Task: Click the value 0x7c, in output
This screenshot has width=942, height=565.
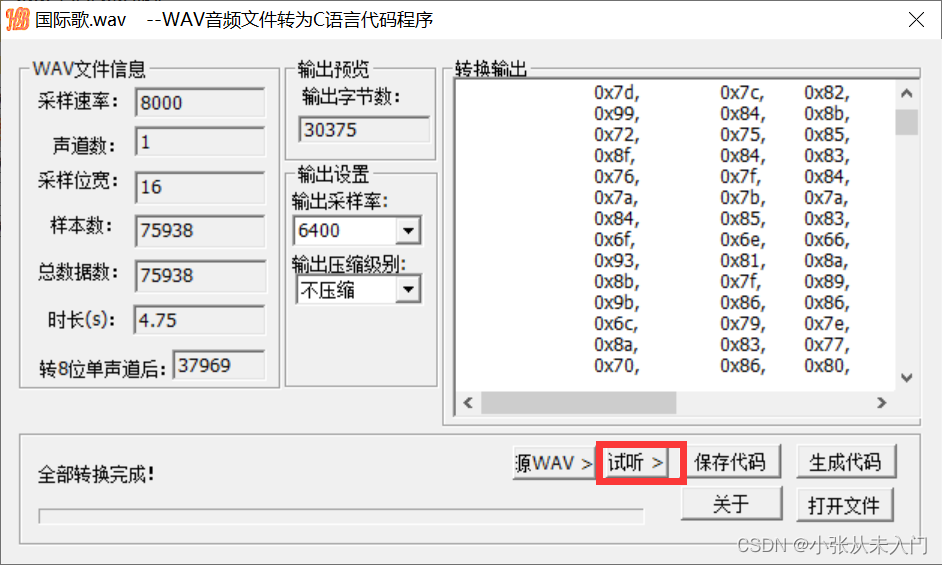Action: [743, 93]
